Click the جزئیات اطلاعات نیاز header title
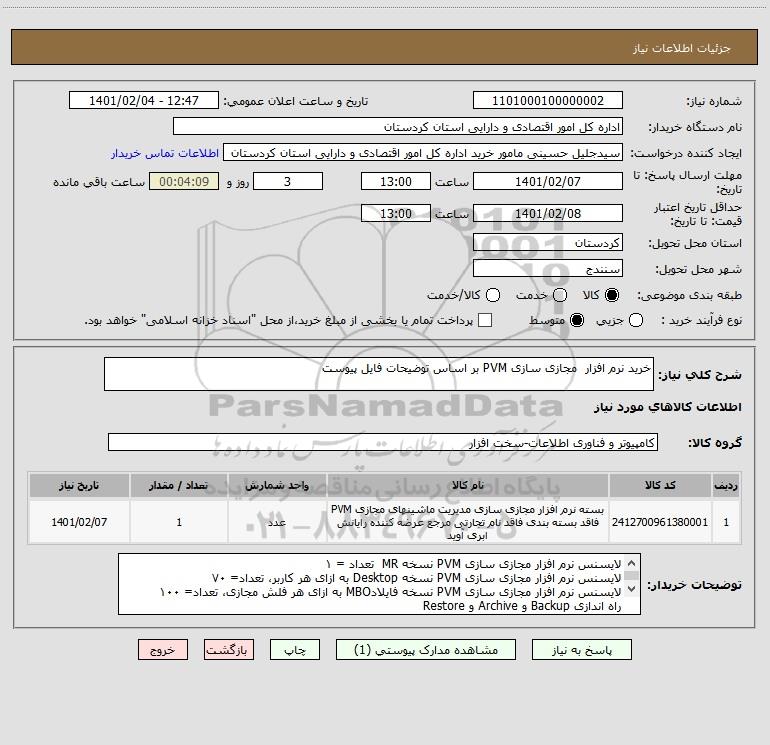Image resolution: width=770 pixels, height=745 pixels. (x=682, y=48)
